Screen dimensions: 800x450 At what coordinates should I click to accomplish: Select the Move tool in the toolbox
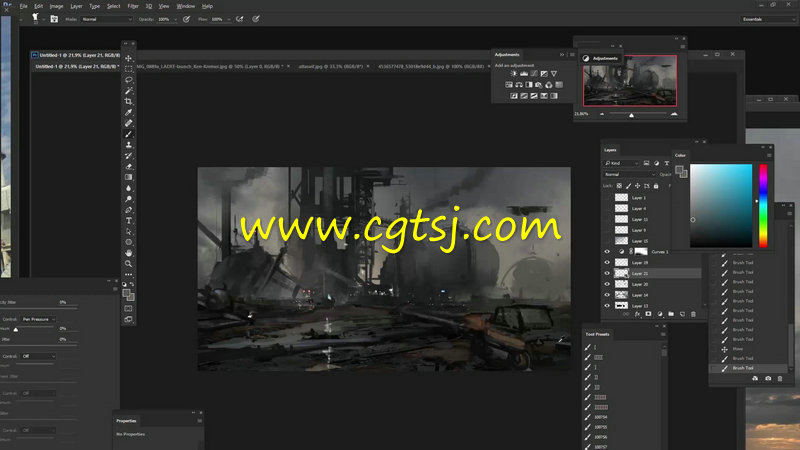pyautogui.click(x=129, y=58)
